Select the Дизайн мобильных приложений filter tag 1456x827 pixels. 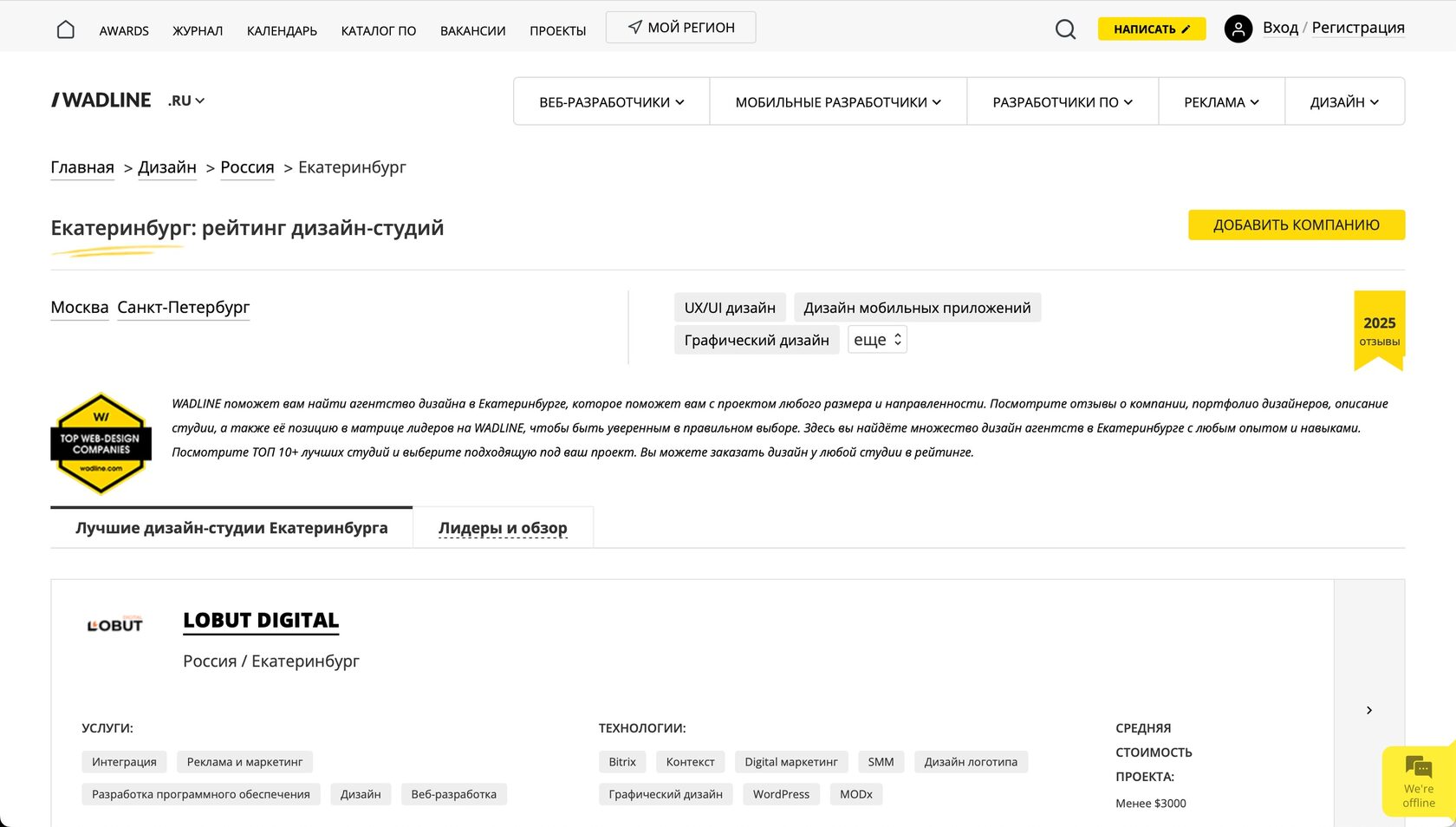[x=917, y=308]
